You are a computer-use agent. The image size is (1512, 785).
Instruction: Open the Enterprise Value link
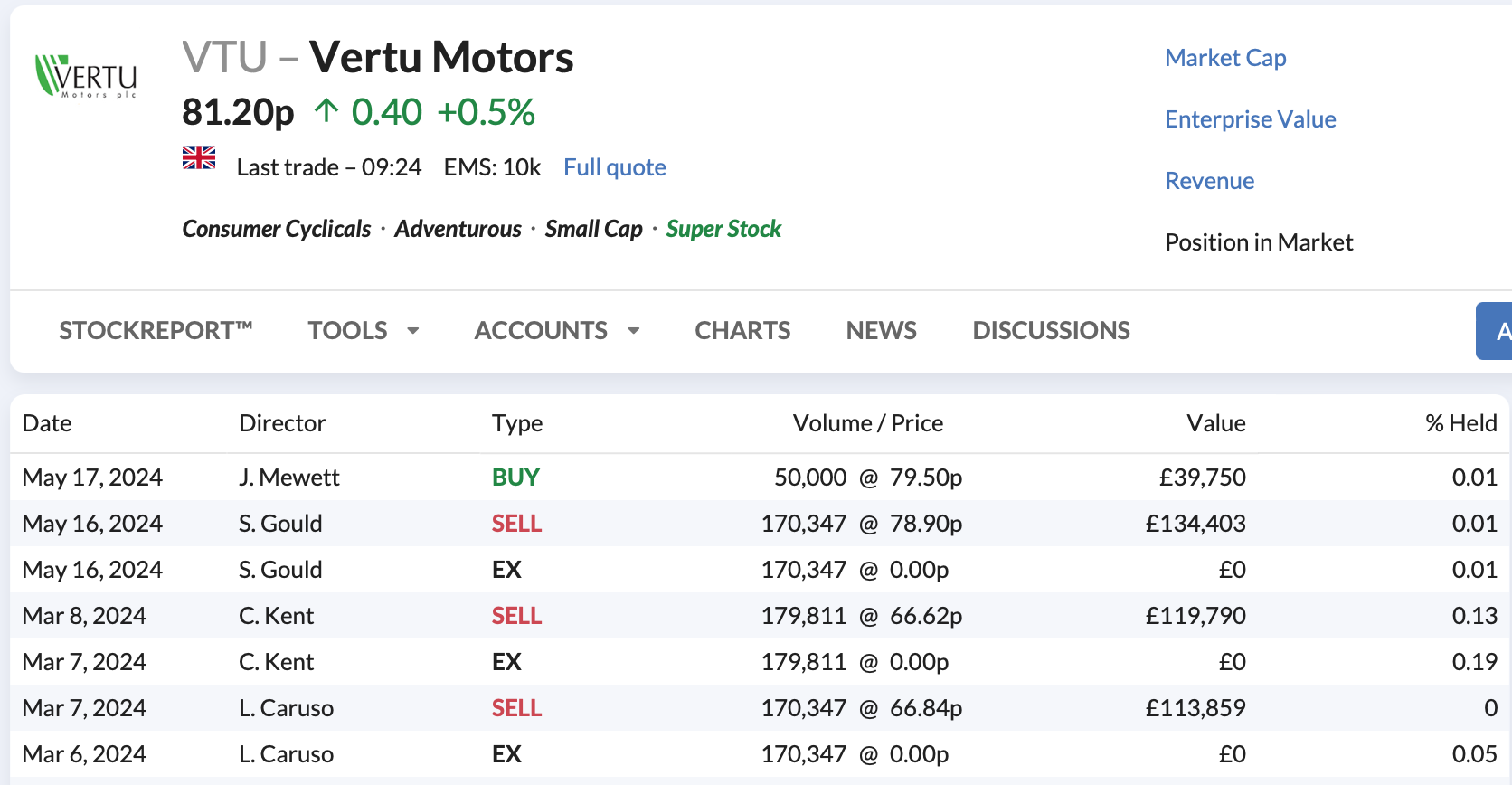coord(1251,119)
